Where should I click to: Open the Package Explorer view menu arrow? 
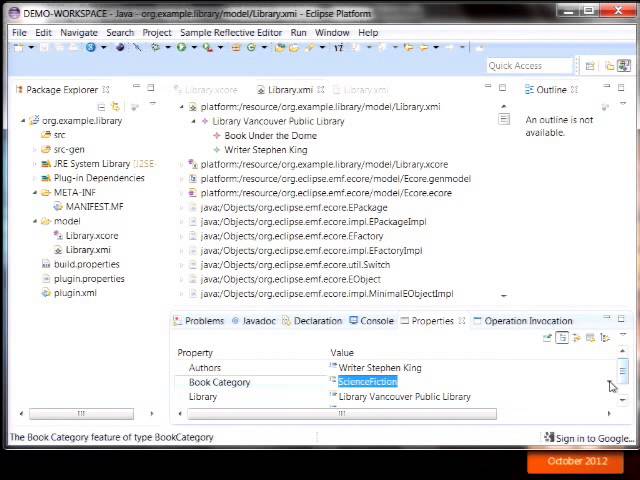(x=153, y=104)
